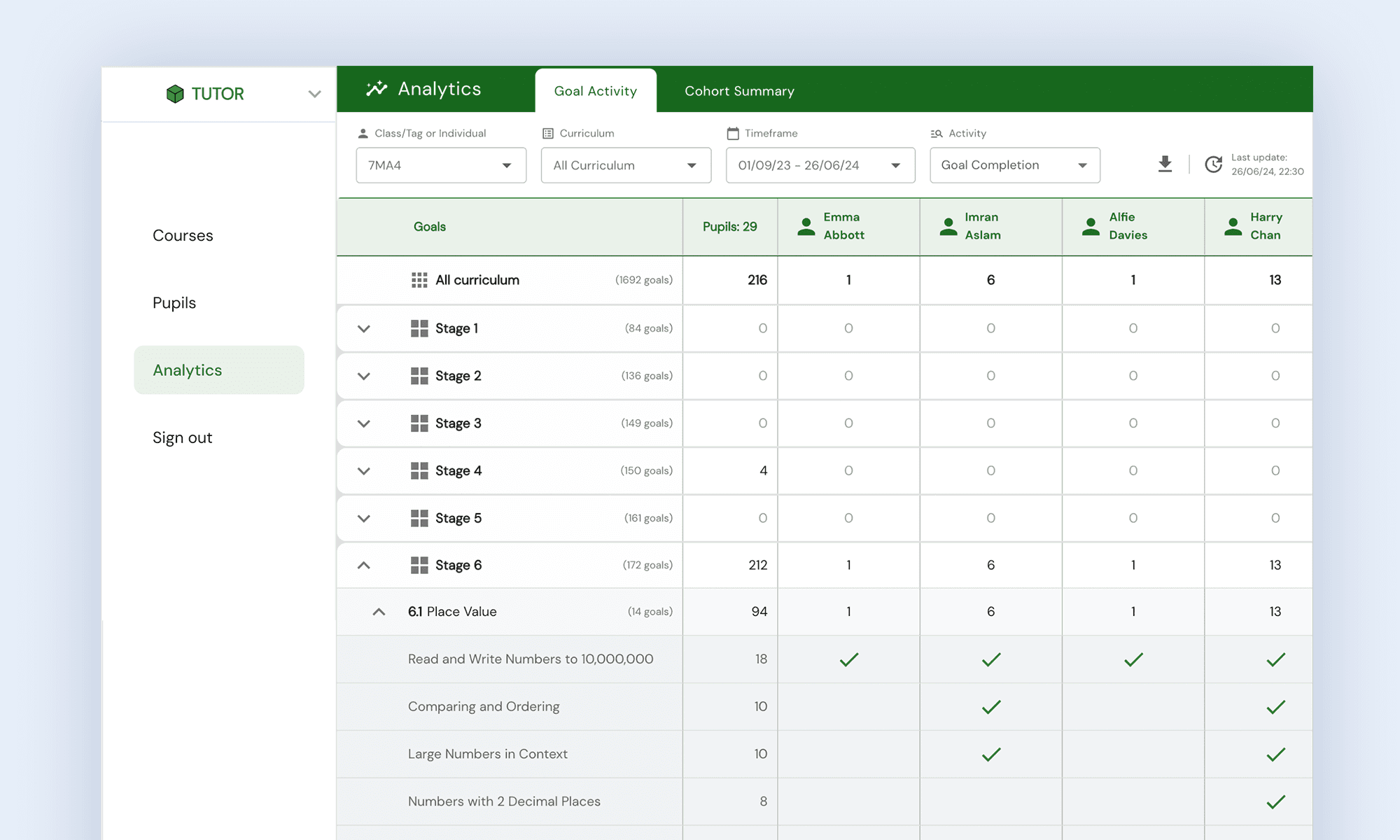The image size is (1400, 840).
Task: Collapse the 6.1 Place Value section
Action: (x=379, y=612)
